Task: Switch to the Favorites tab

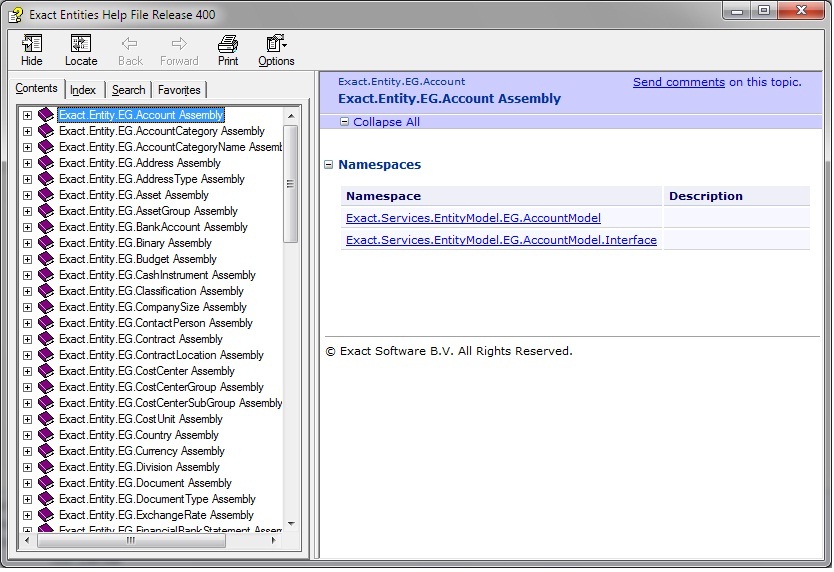Action: click(x=179, y=90)
